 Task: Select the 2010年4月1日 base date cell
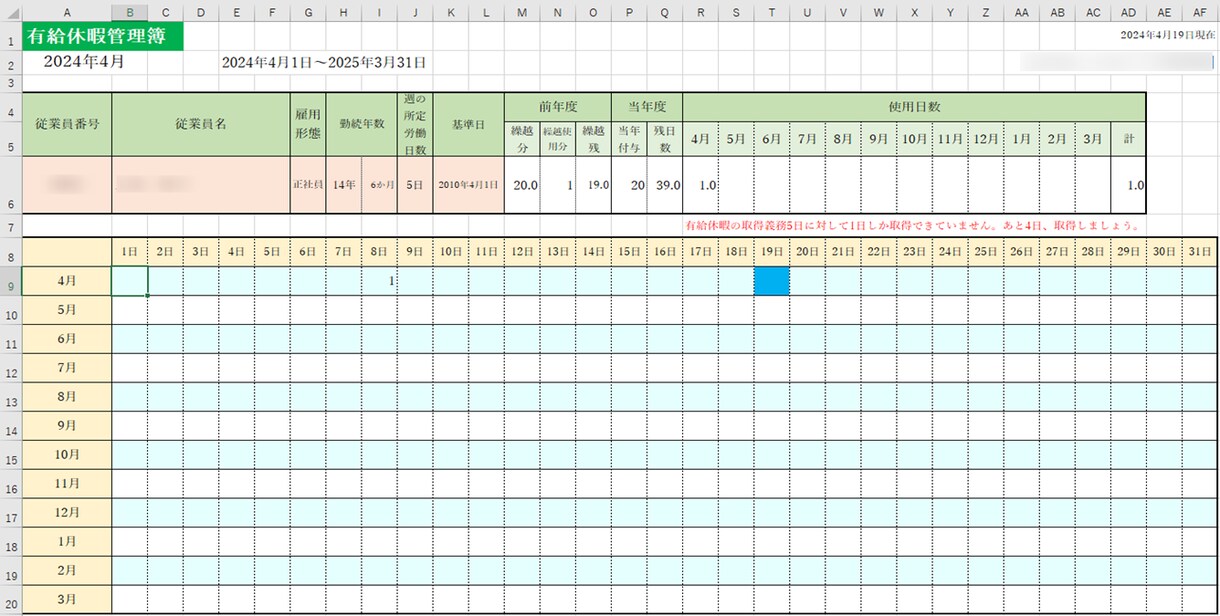pos(468,185)
